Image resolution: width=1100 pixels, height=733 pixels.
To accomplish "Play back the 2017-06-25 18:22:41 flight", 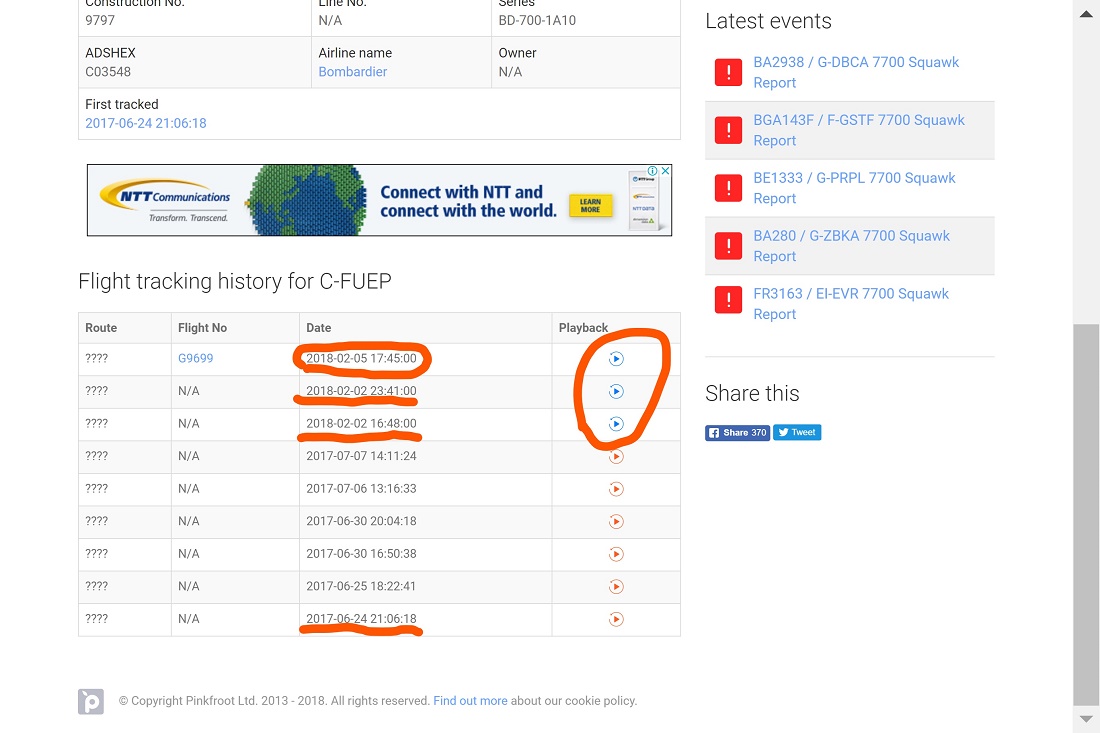I will [x=616, y=586].
